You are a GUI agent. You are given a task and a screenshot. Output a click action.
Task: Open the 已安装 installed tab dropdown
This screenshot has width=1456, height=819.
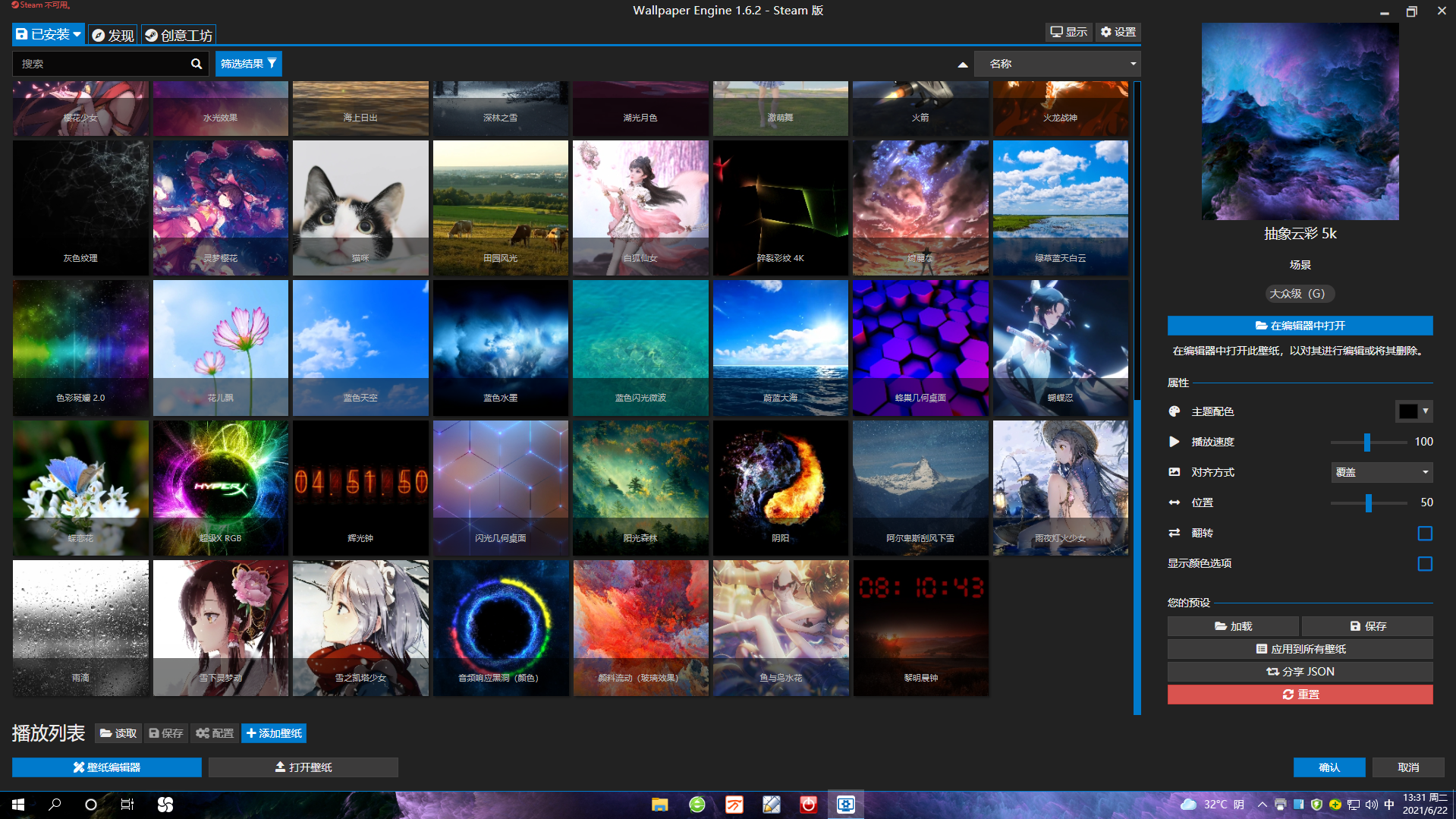tap(49, 34)
